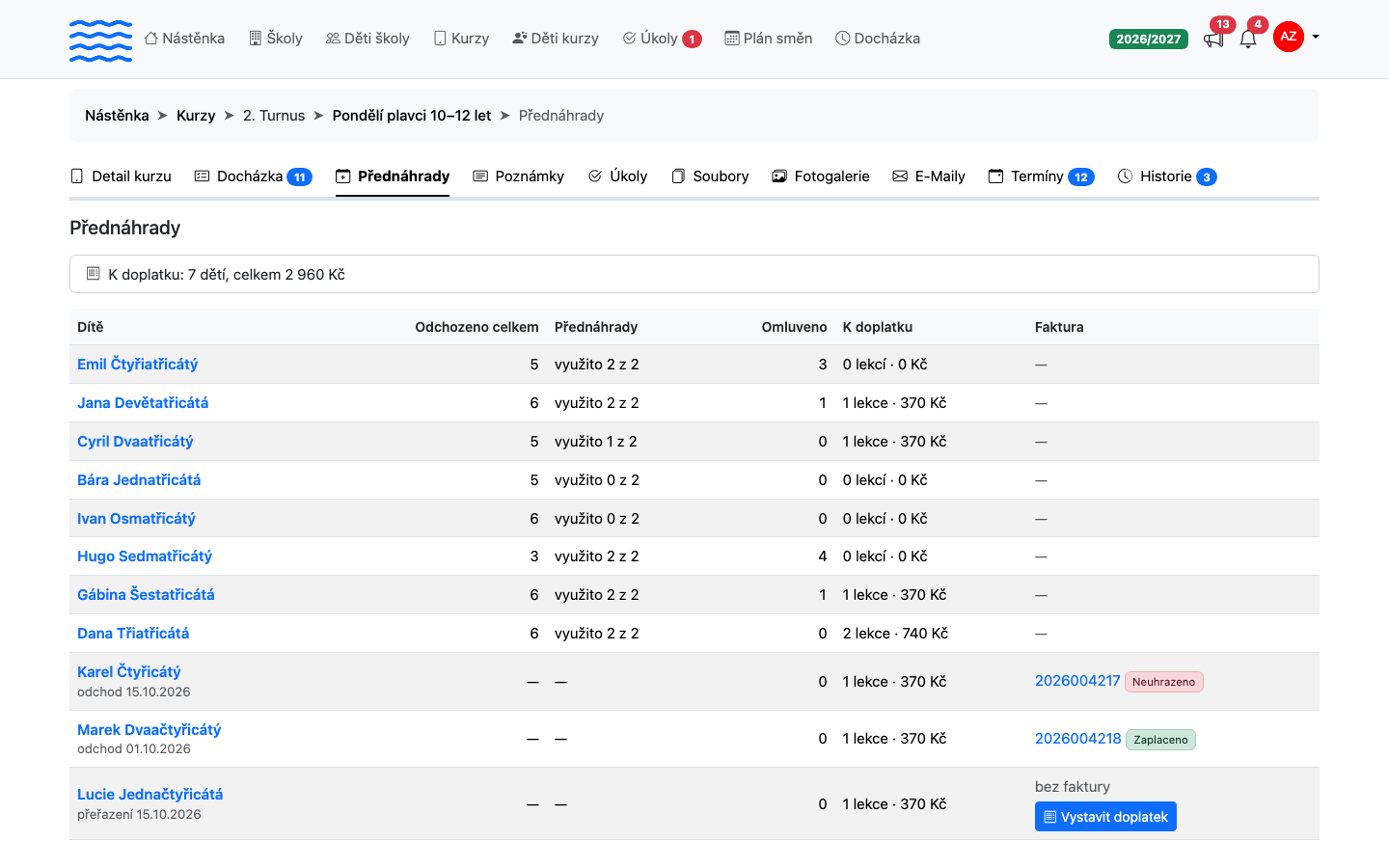Viewport: 1389px width, 868px height.
Task: Click Pondělí plavci 10–12 let breadcrumb
Action: click(x=412, y=116)
